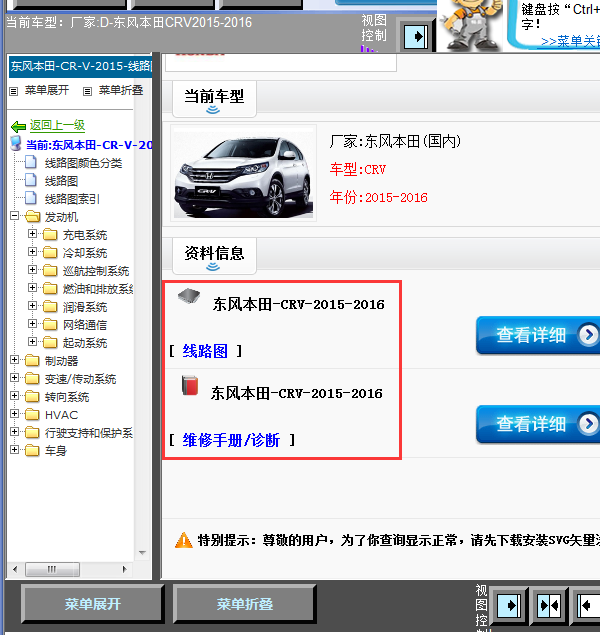The height and width of the screenshot is (635, 600).
Task: Click the orange warning triangle icon
Action: point(184,540)
